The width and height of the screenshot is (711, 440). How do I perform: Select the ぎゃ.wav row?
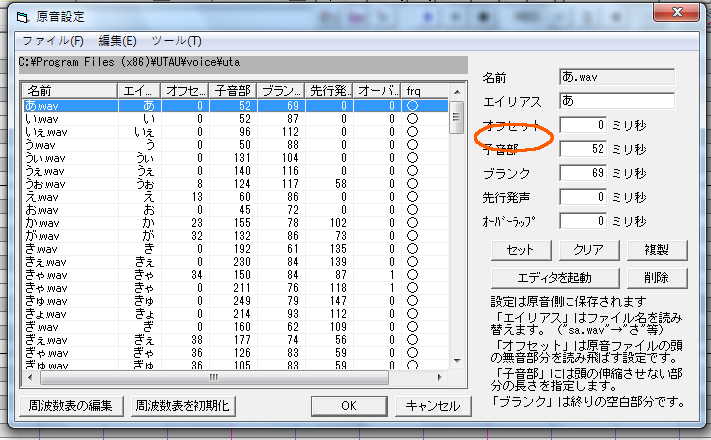[x=235, y=353]
